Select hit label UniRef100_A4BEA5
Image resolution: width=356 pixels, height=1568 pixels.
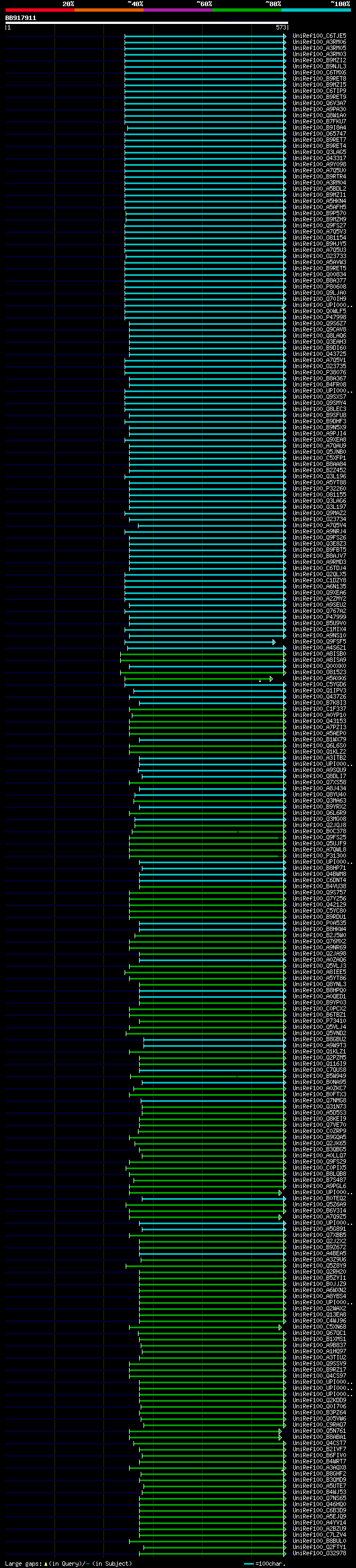click(319, 1253)
